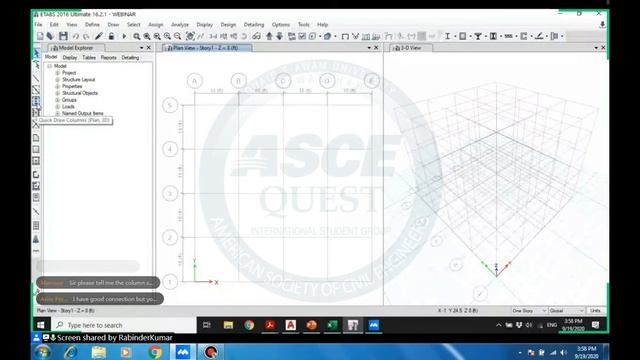Screen dimensions: 640x360
Task: Click the Type here to search box
Action: 124,325
